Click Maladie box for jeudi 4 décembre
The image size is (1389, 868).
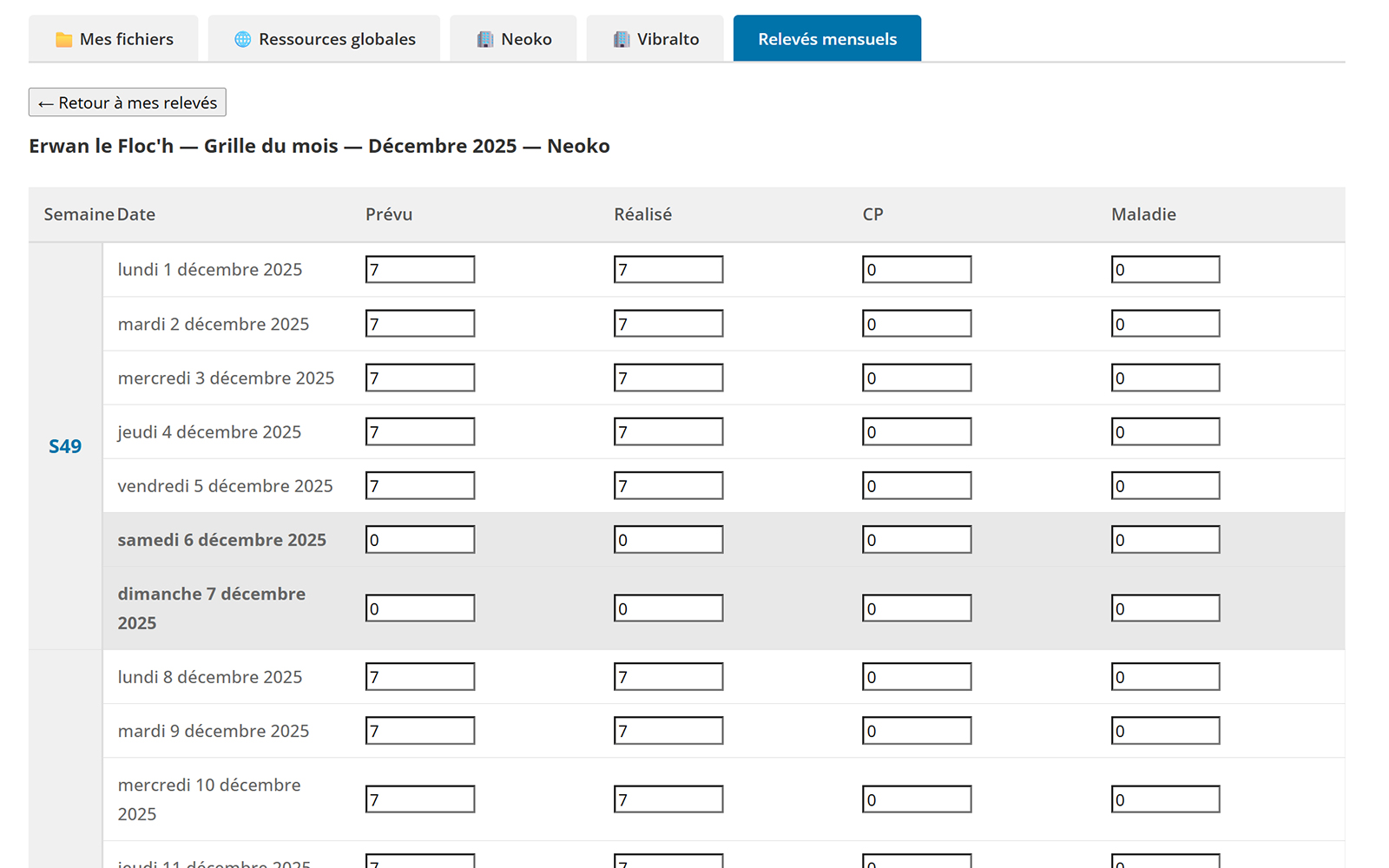[1166, 431]
